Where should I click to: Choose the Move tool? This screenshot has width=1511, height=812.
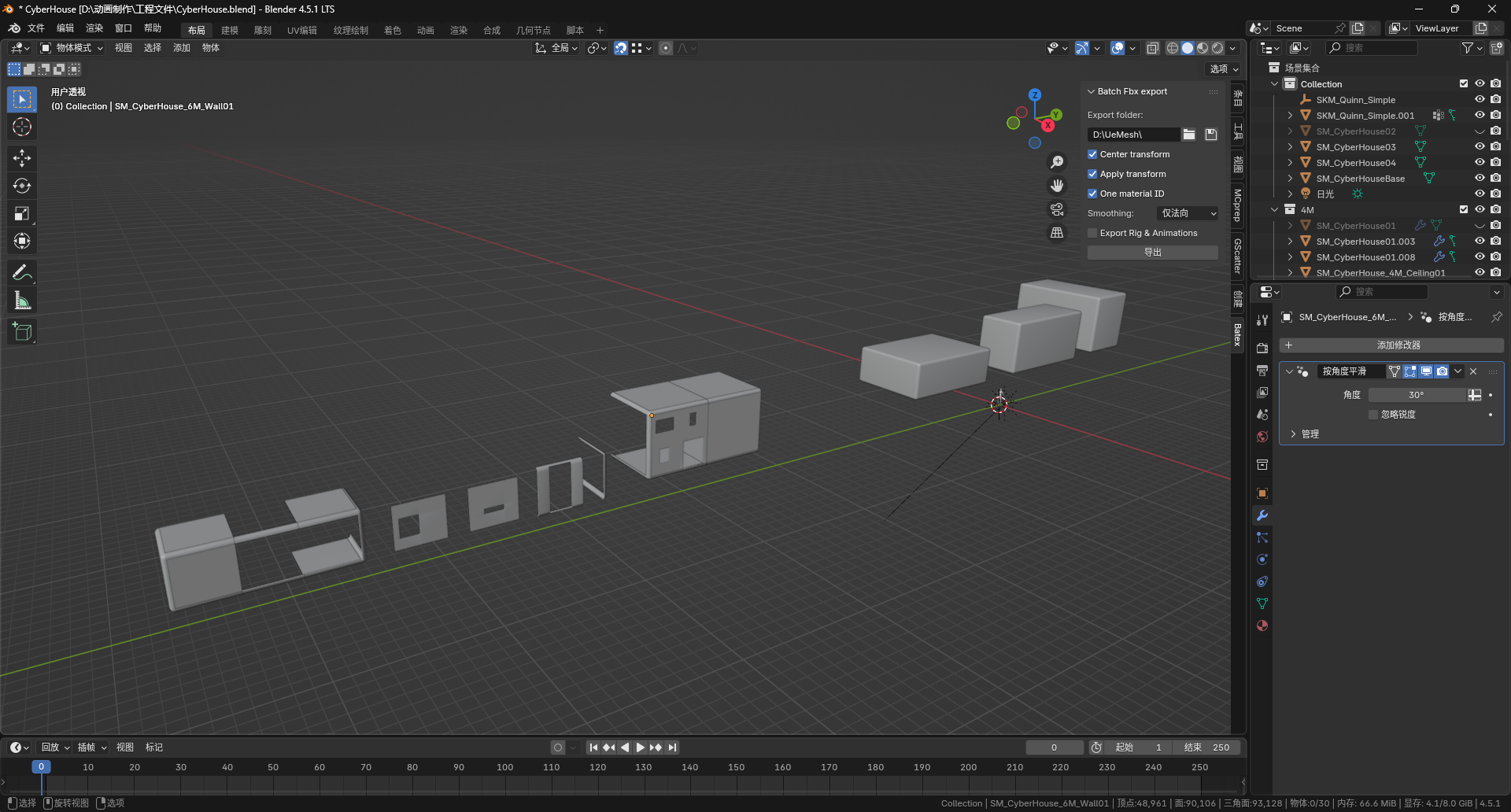[x=22, y=158]
